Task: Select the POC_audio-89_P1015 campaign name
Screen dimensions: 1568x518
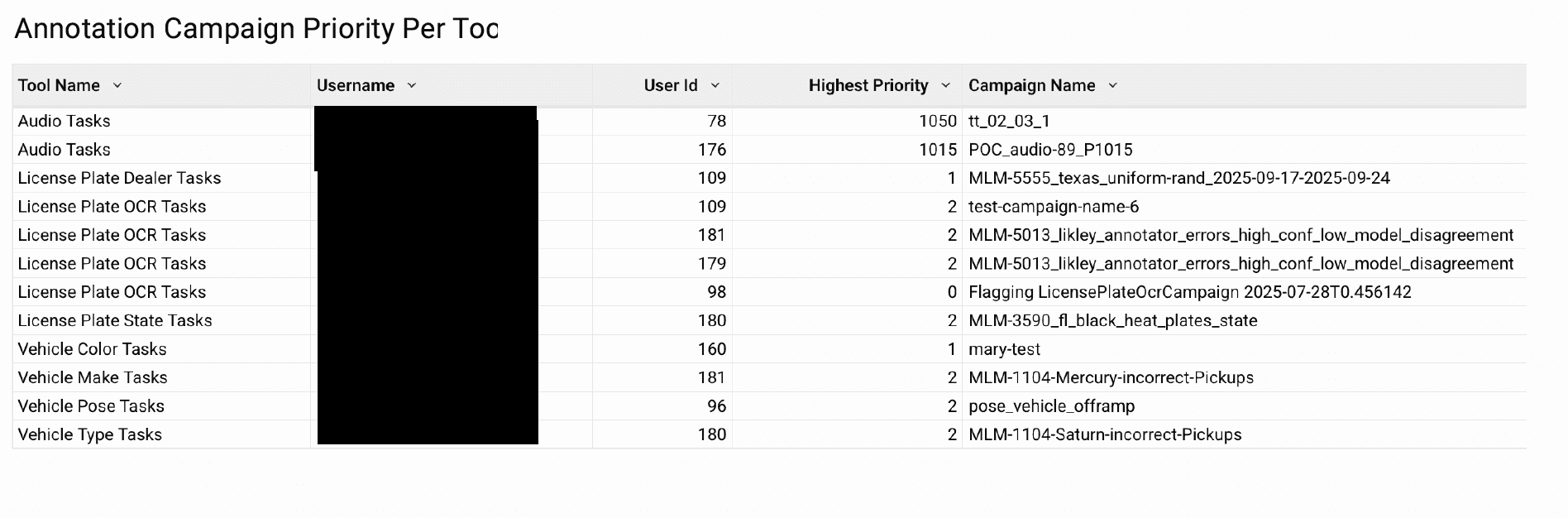Action: pyautogui.click(x=1051, y=150)
